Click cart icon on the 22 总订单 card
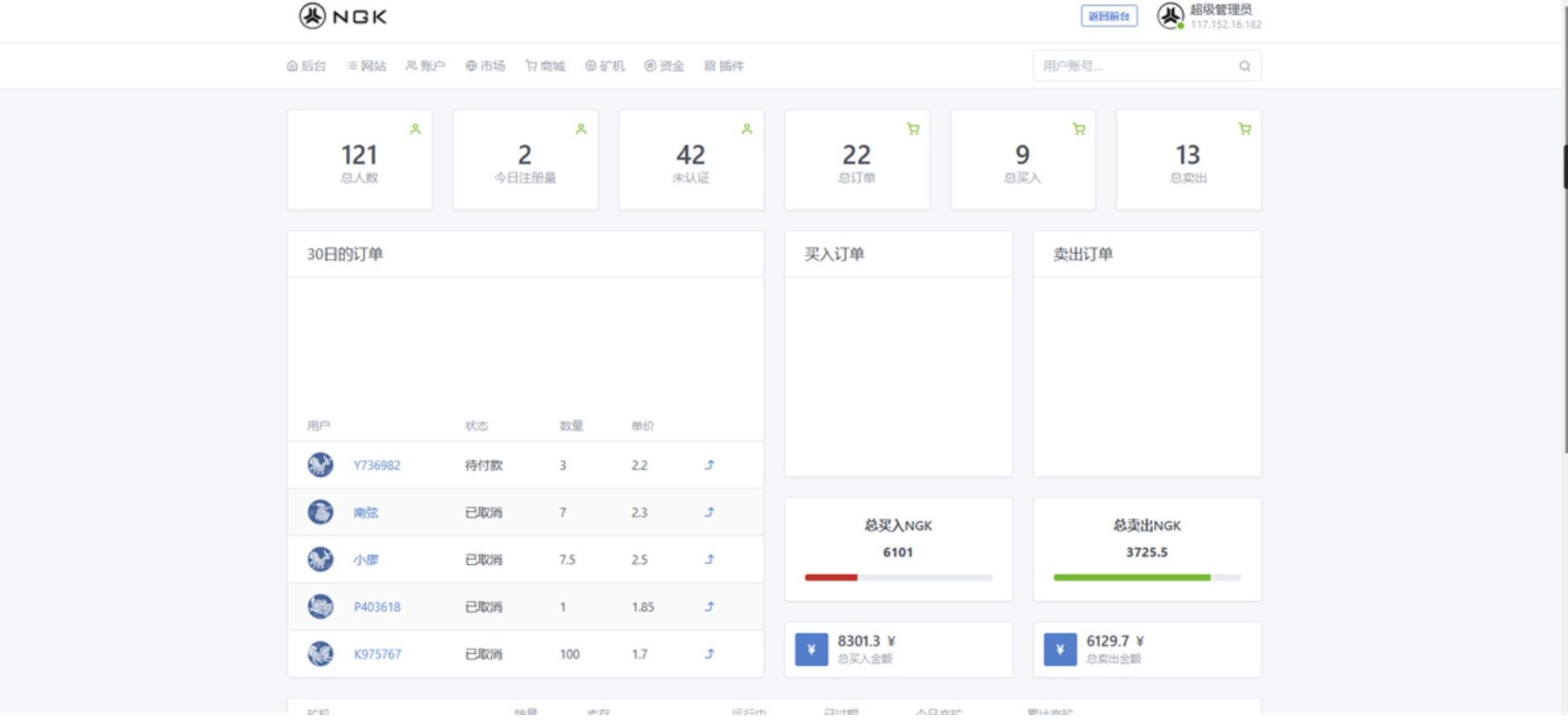 tap(913, 129)
